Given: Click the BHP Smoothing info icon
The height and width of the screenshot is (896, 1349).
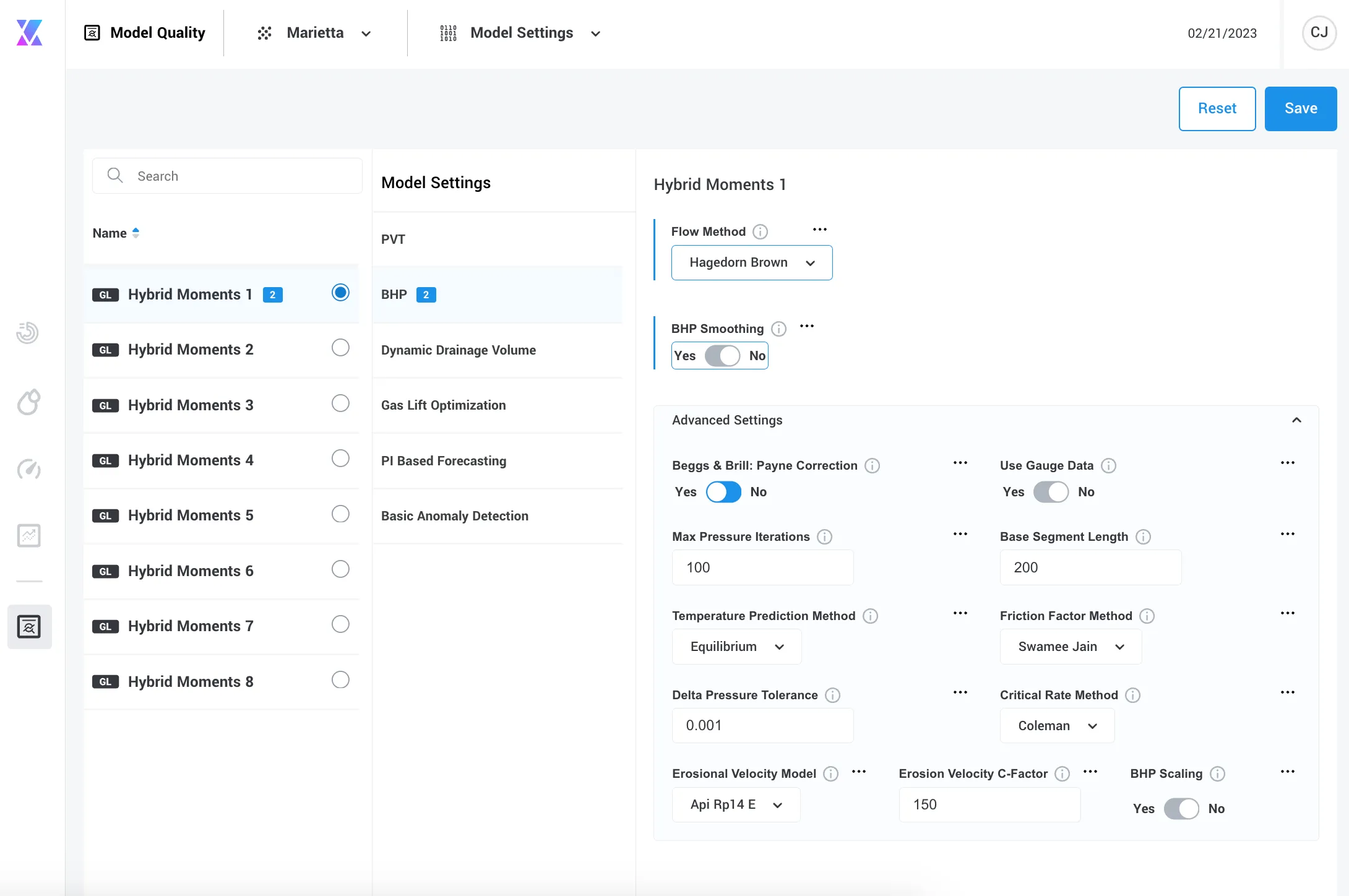Looking at the screenshot, I should click(778, 329).
